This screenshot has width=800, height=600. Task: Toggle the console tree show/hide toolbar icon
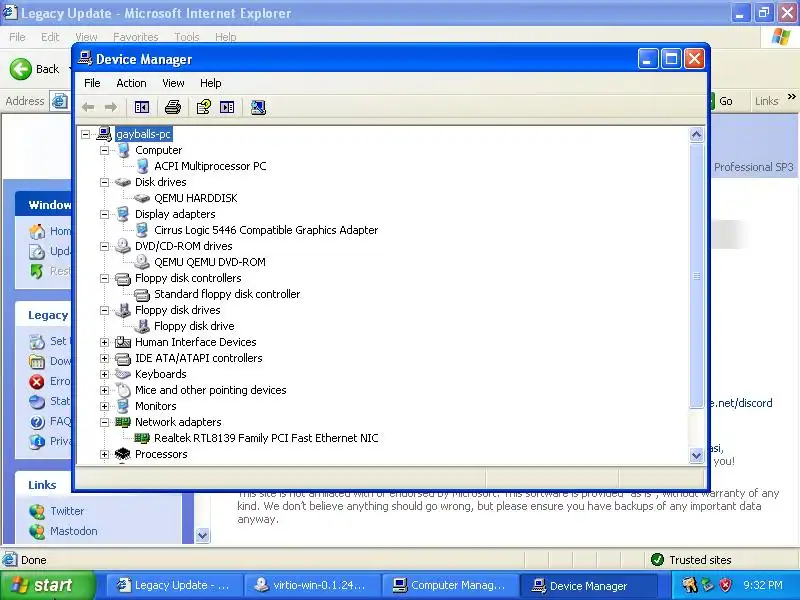[142, 107]
